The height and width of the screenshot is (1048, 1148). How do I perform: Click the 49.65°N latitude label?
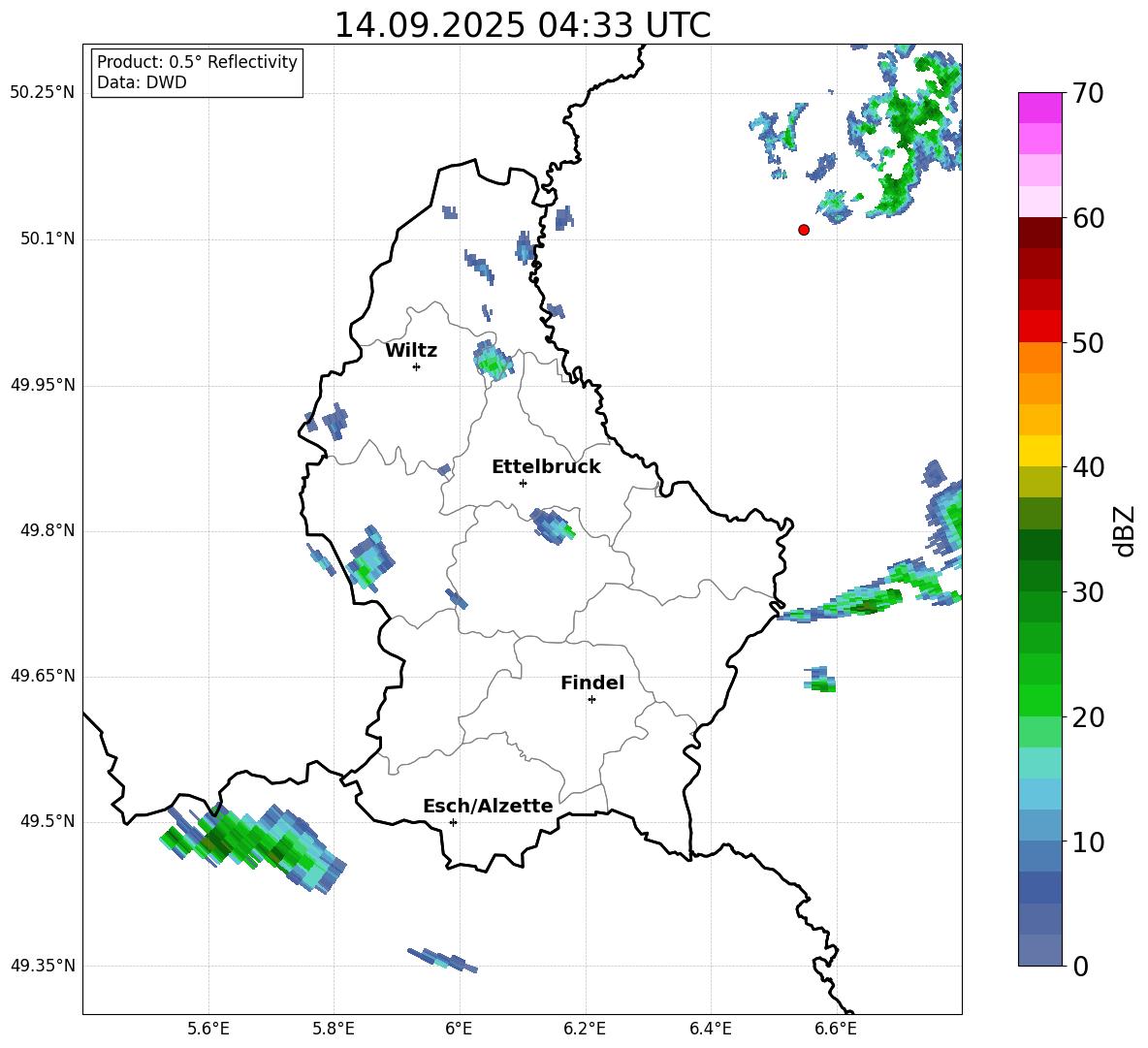point(43,675)
